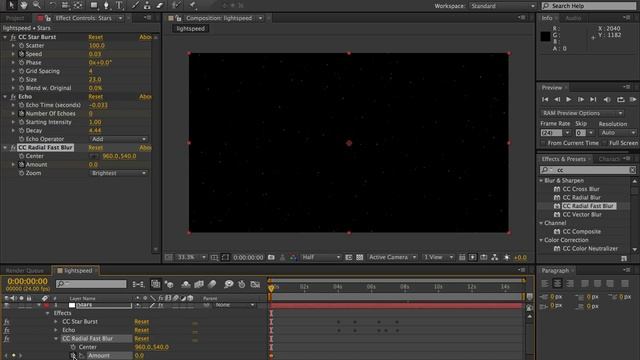Open 1 View layout dropdown

[438, 257]
